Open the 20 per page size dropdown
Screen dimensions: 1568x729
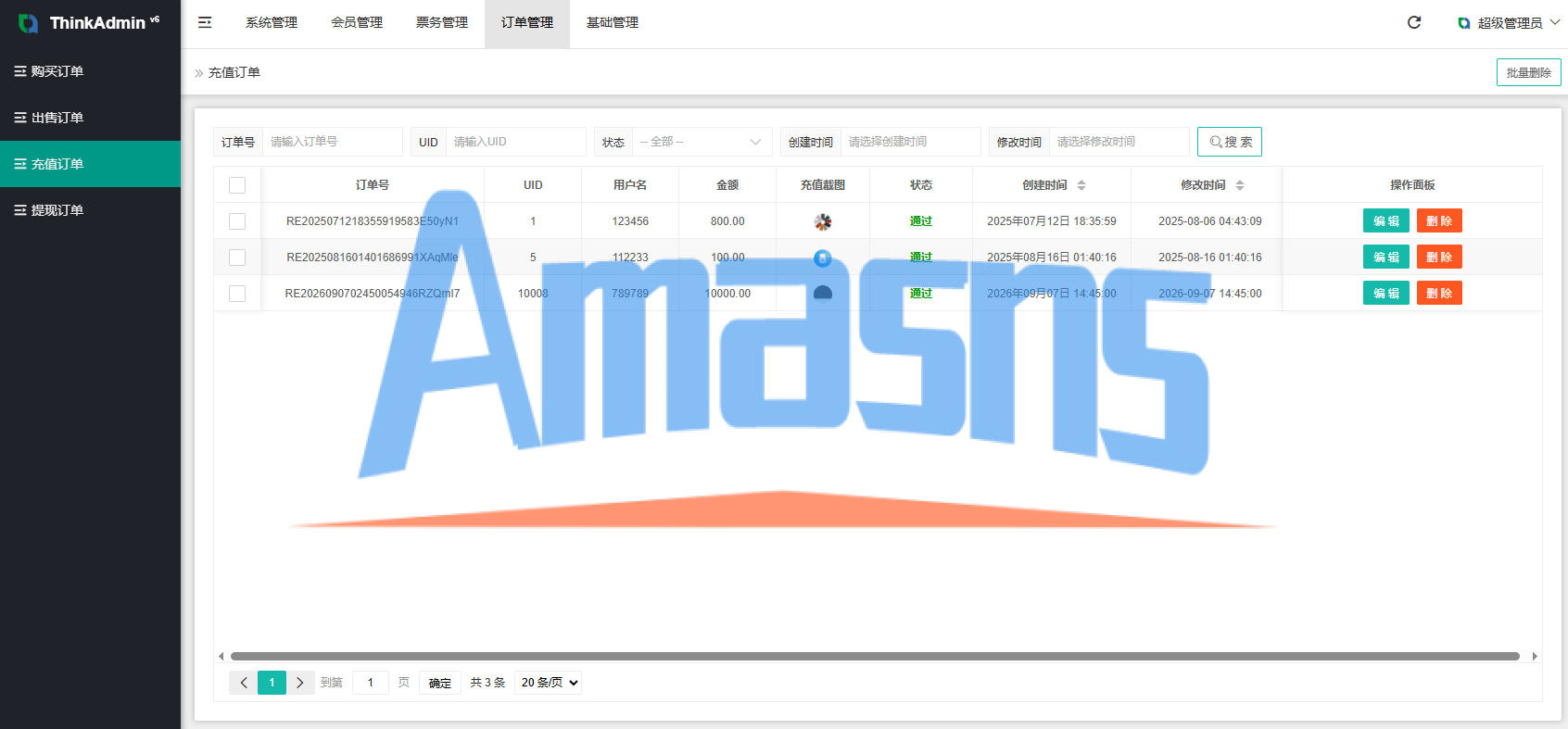(549, 683)
